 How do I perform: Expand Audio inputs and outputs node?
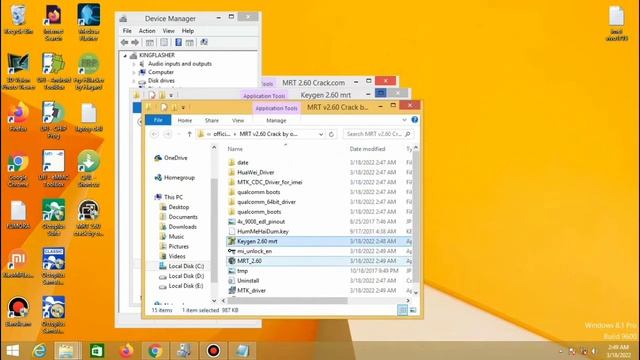click(133, 64)
